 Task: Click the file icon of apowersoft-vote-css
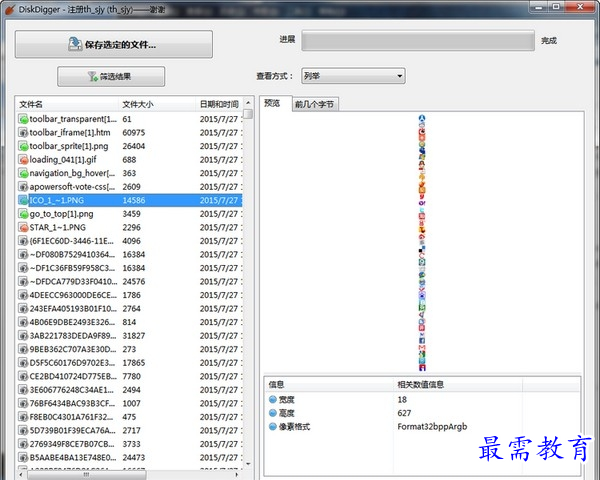pyautogui.click(x=23, y=187)
